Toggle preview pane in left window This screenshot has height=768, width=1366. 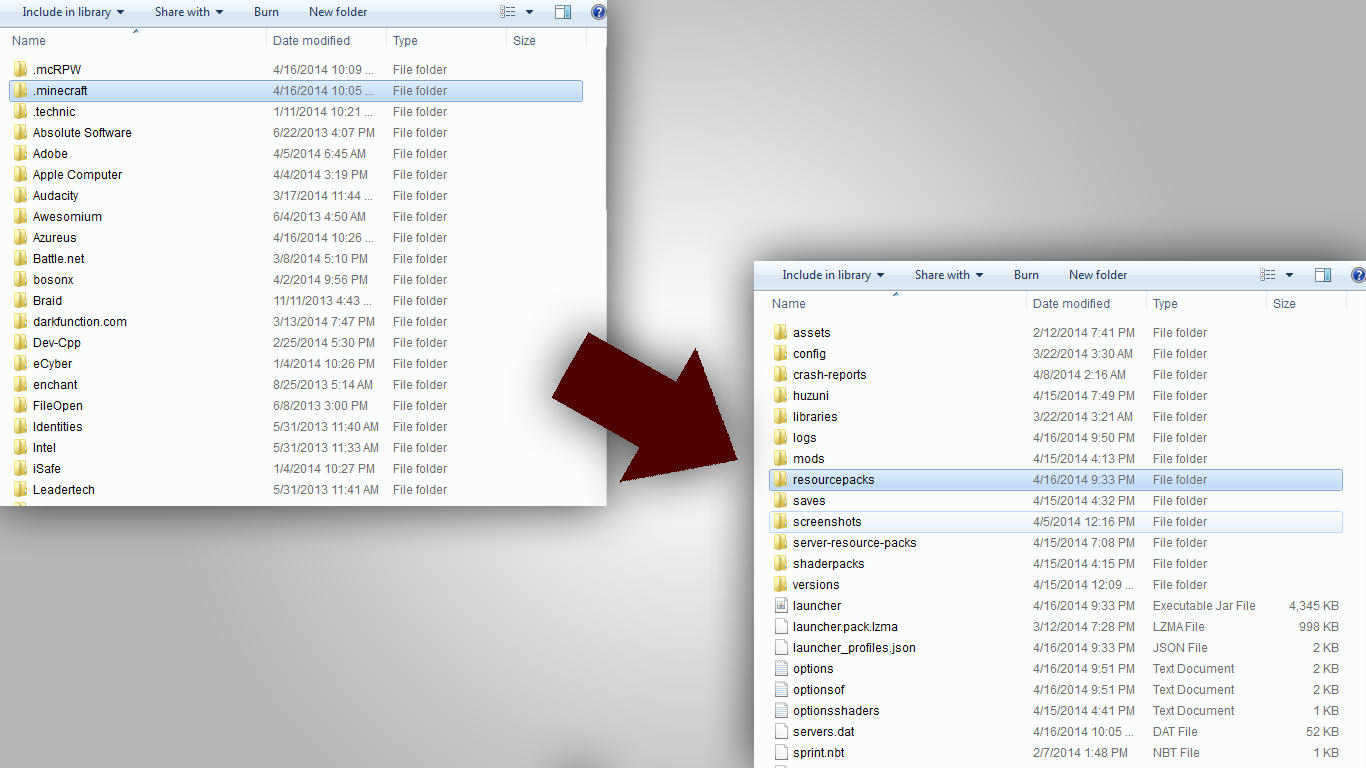pos(563,12)
